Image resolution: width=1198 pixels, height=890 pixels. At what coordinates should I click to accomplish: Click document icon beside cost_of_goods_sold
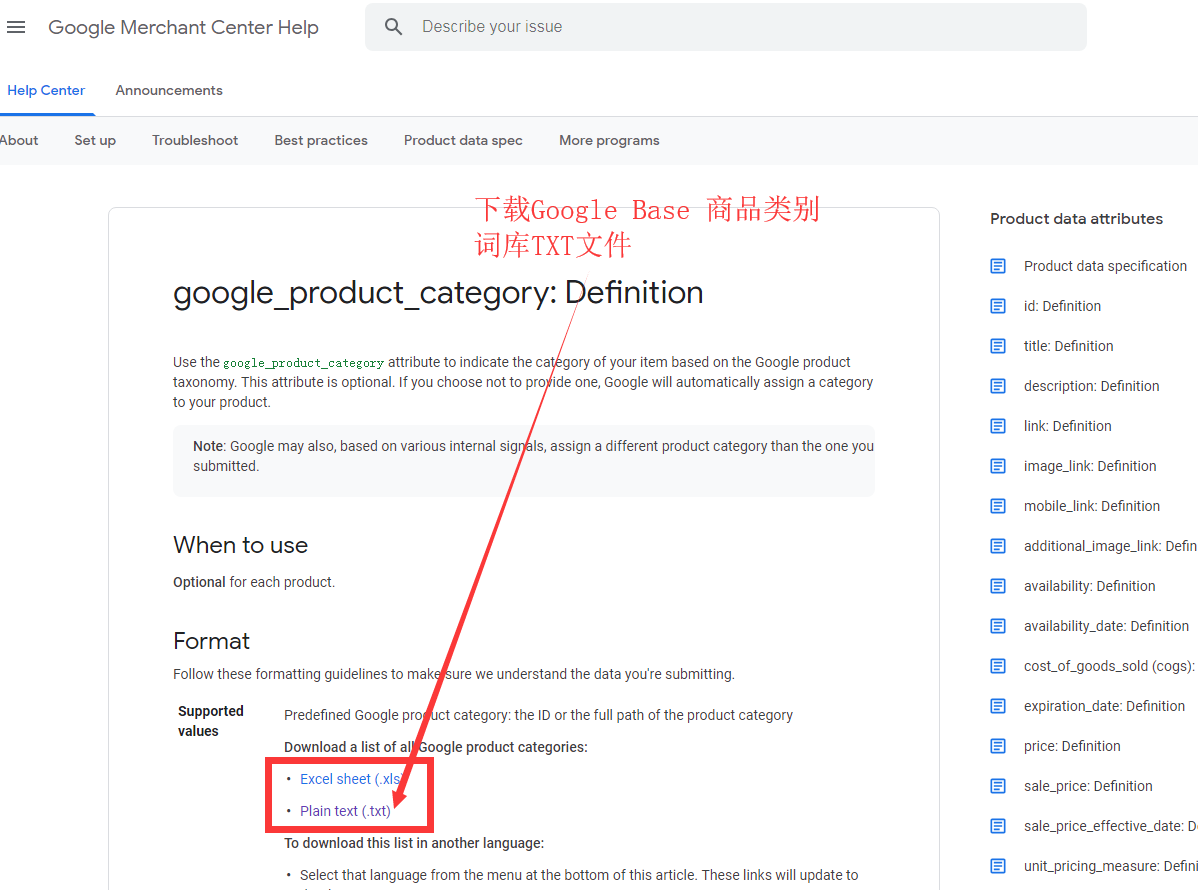coord(998,666)
